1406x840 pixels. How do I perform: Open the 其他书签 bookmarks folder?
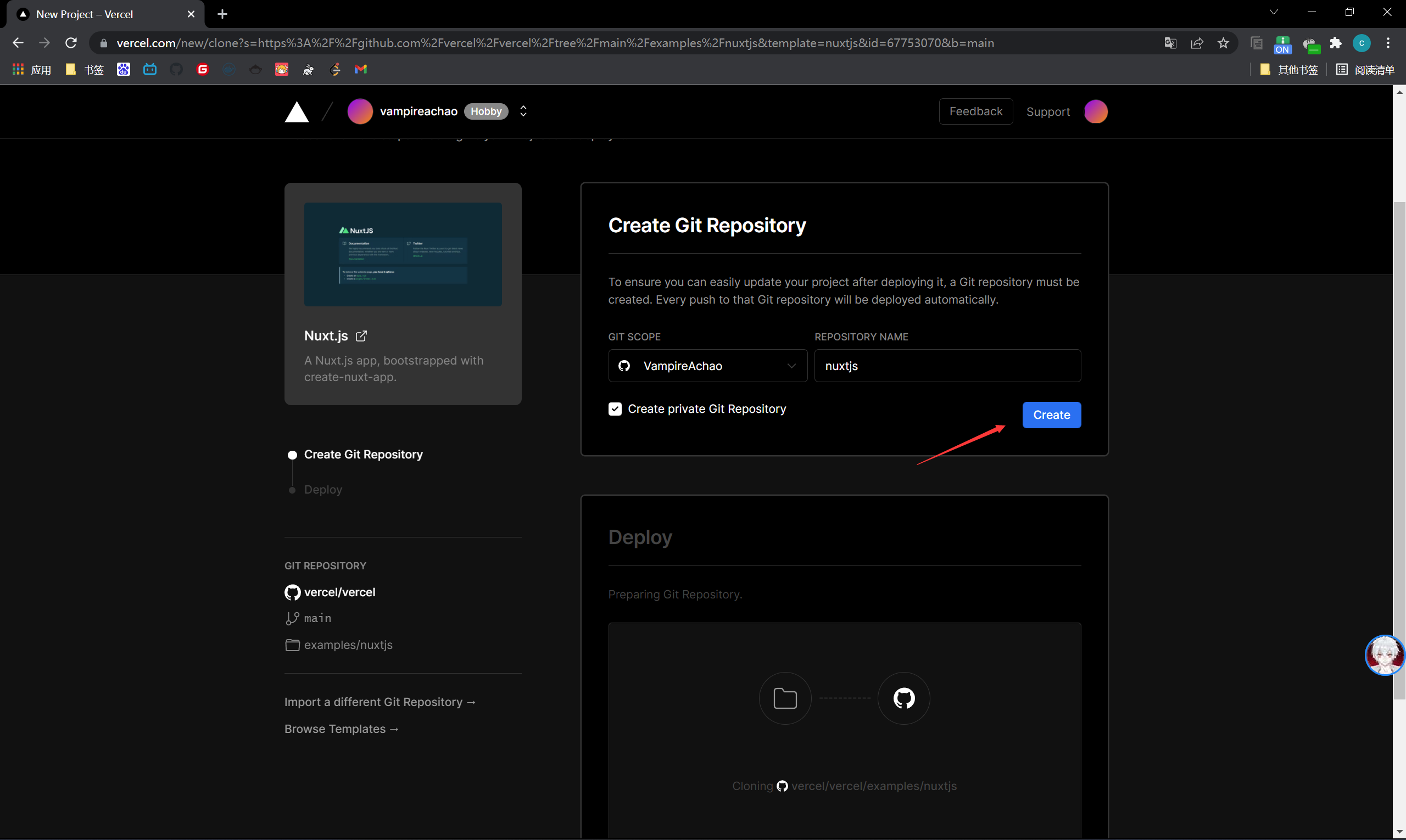click(x=1290, y=70)
